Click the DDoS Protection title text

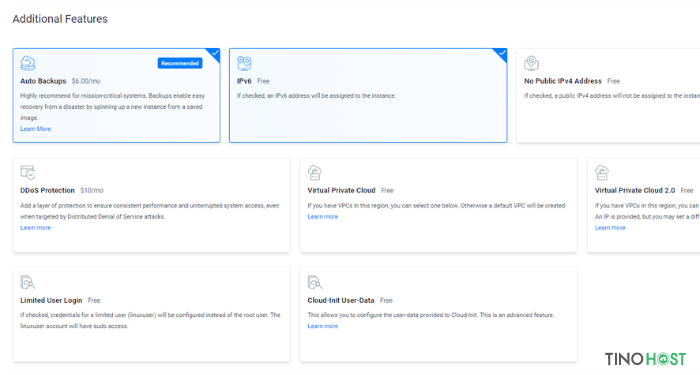(x=47, y=191)
